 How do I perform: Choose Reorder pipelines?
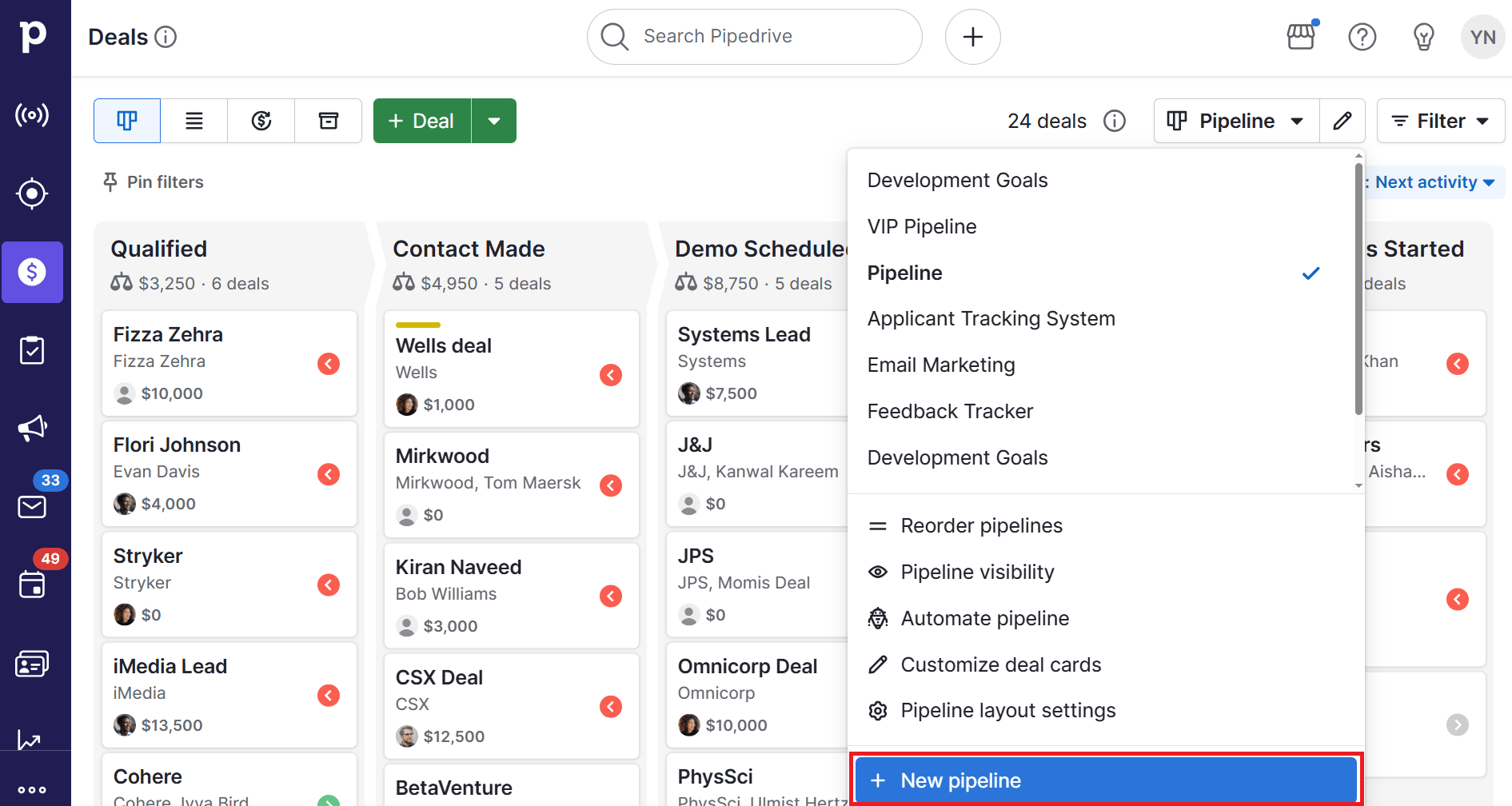[x=1106, y=526]
